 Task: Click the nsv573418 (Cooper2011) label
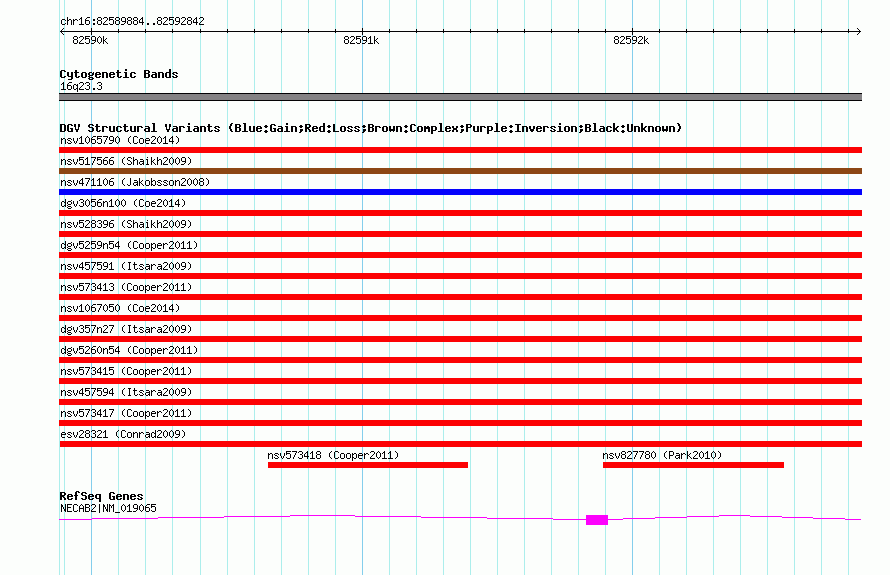point(333,455)
